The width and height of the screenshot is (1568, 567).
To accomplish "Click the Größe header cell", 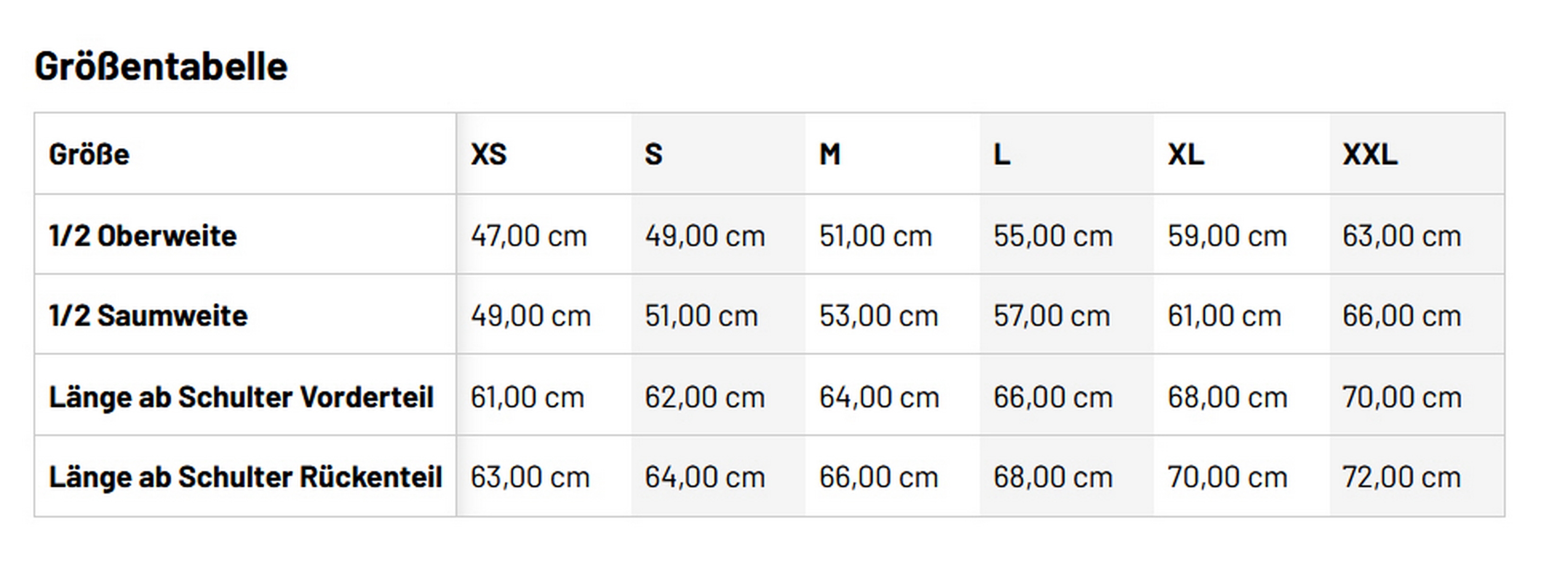I will 89,155.
